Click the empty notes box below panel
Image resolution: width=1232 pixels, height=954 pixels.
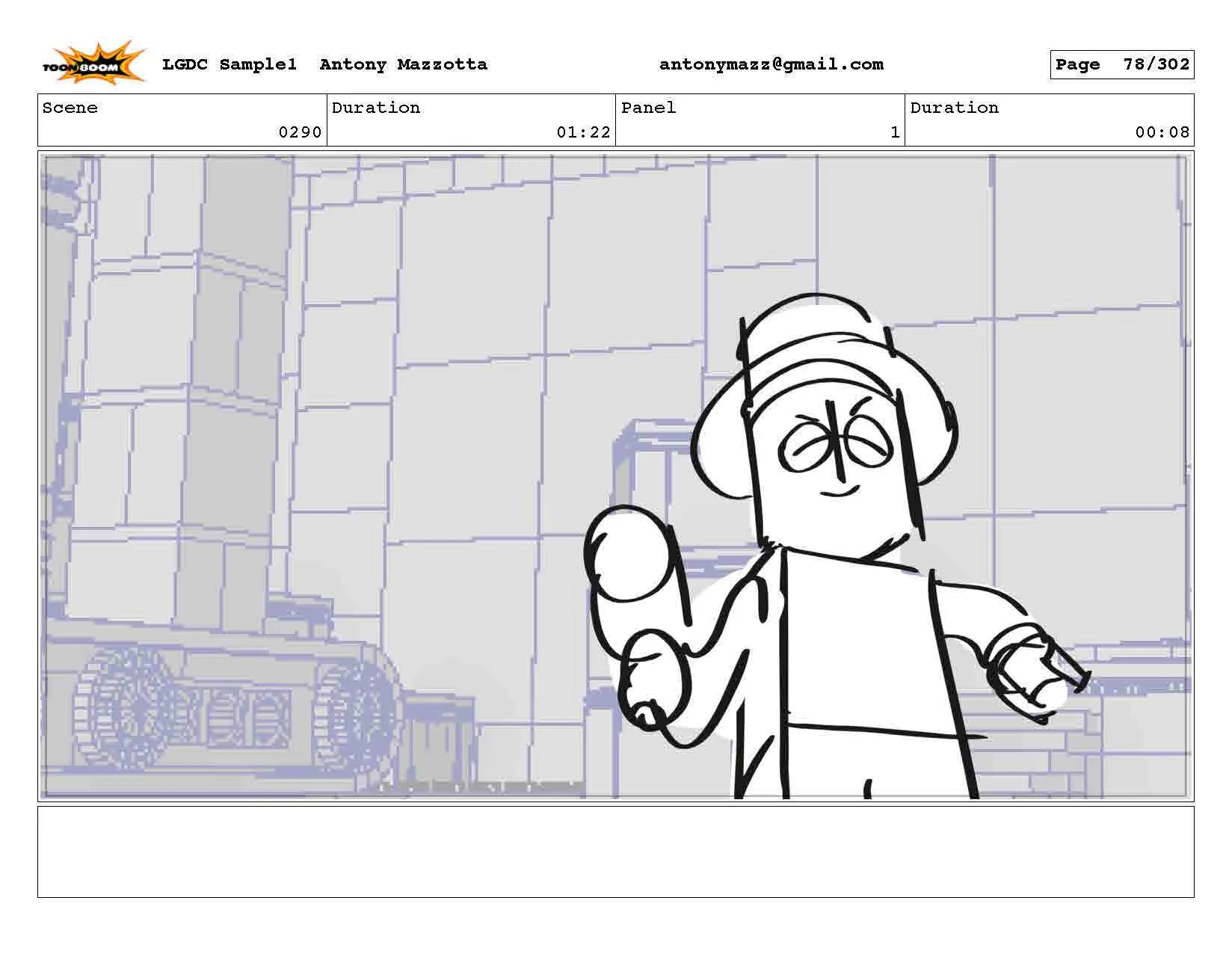(x=615, y=852)
